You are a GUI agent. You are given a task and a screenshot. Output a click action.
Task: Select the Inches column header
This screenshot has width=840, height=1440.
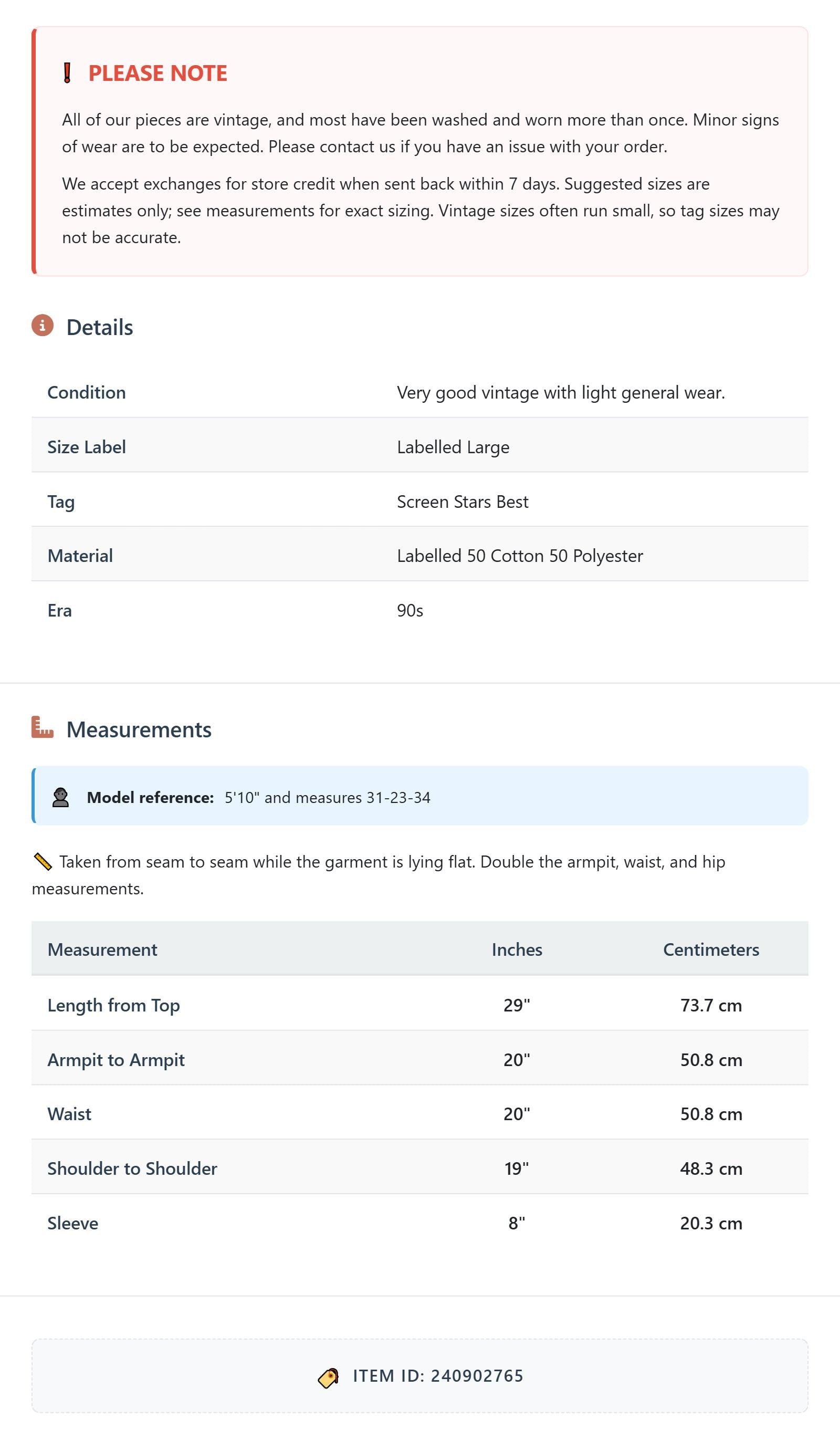(x=517, y=949)
